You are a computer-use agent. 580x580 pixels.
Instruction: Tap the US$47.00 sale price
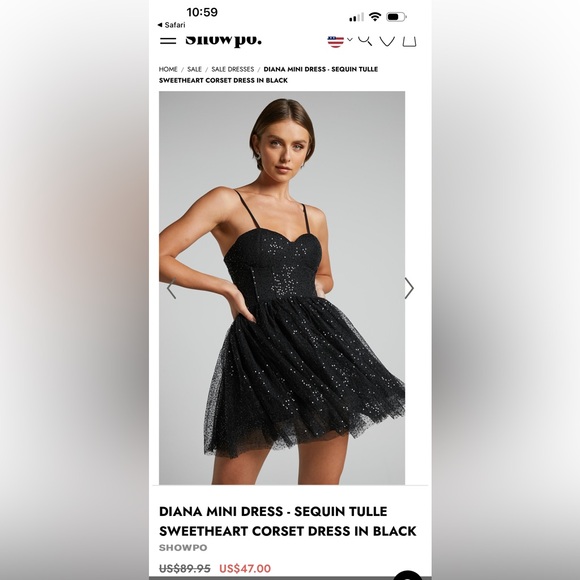click(245, 569)
